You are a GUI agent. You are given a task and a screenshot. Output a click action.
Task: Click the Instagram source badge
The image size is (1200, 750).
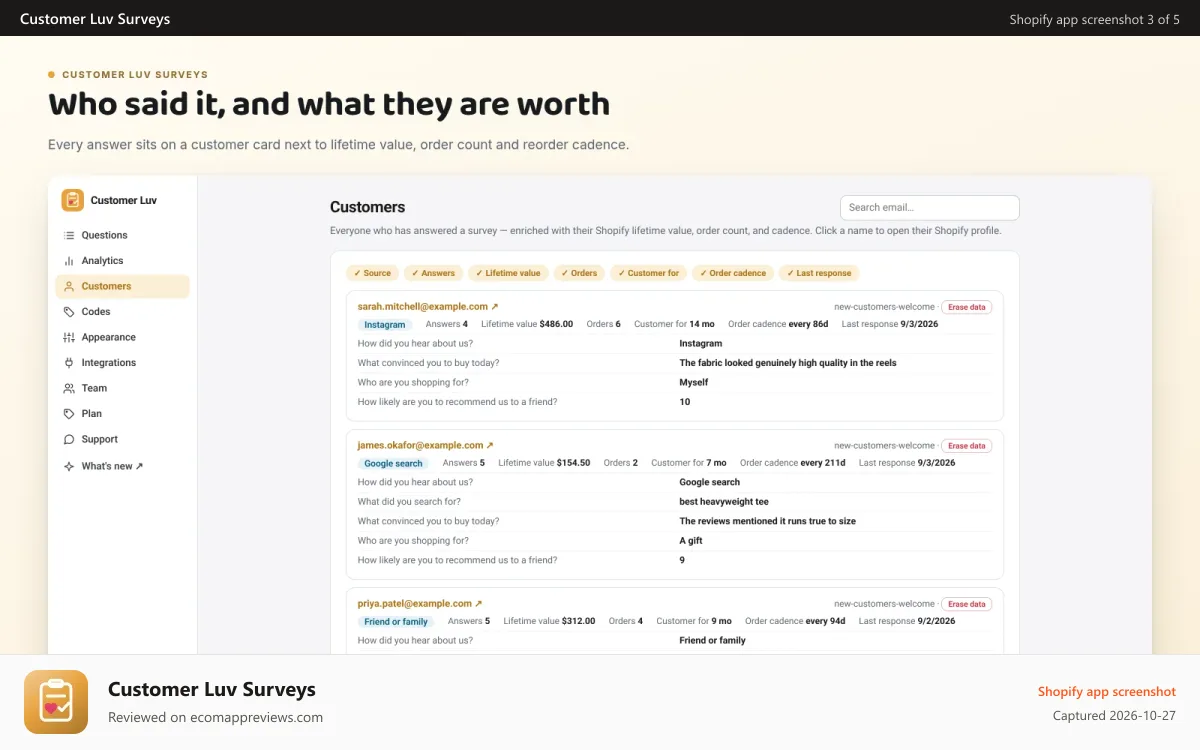pyautogui.click(x=385, y=325)
